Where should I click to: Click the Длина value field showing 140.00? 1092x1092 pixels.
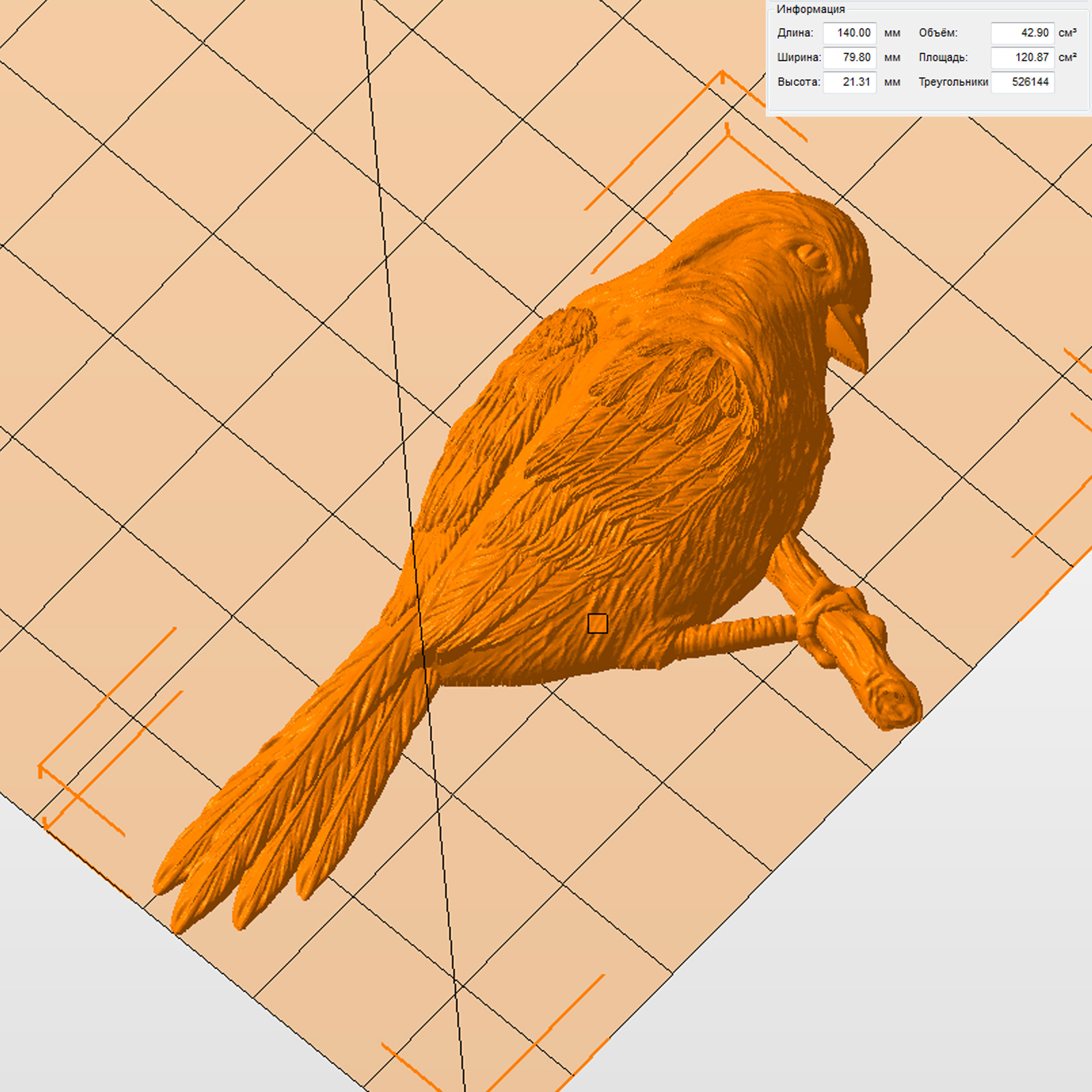850,33
